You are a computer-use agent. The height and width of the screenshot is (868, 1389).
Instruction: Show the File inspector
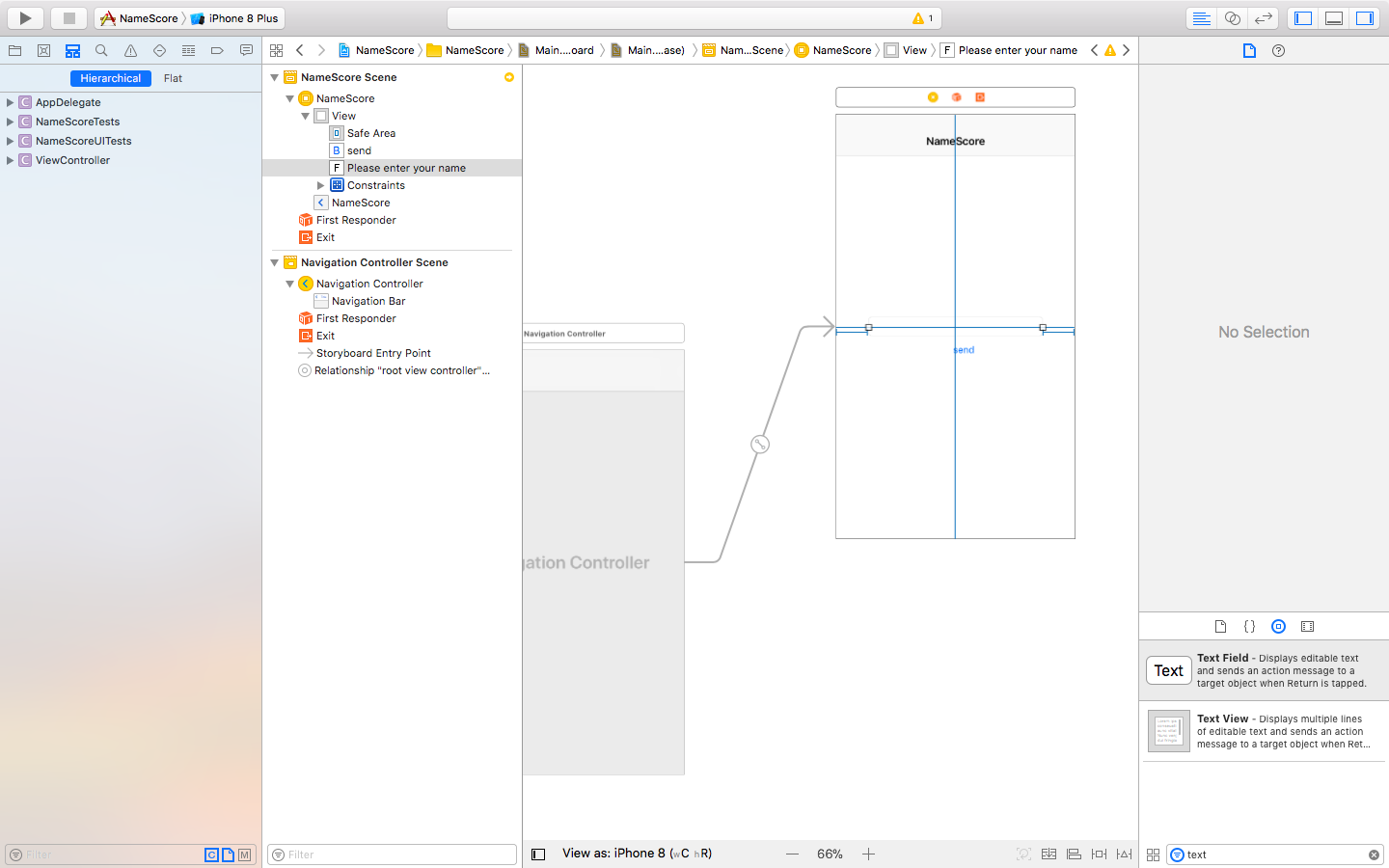[x=1249, y=50]
